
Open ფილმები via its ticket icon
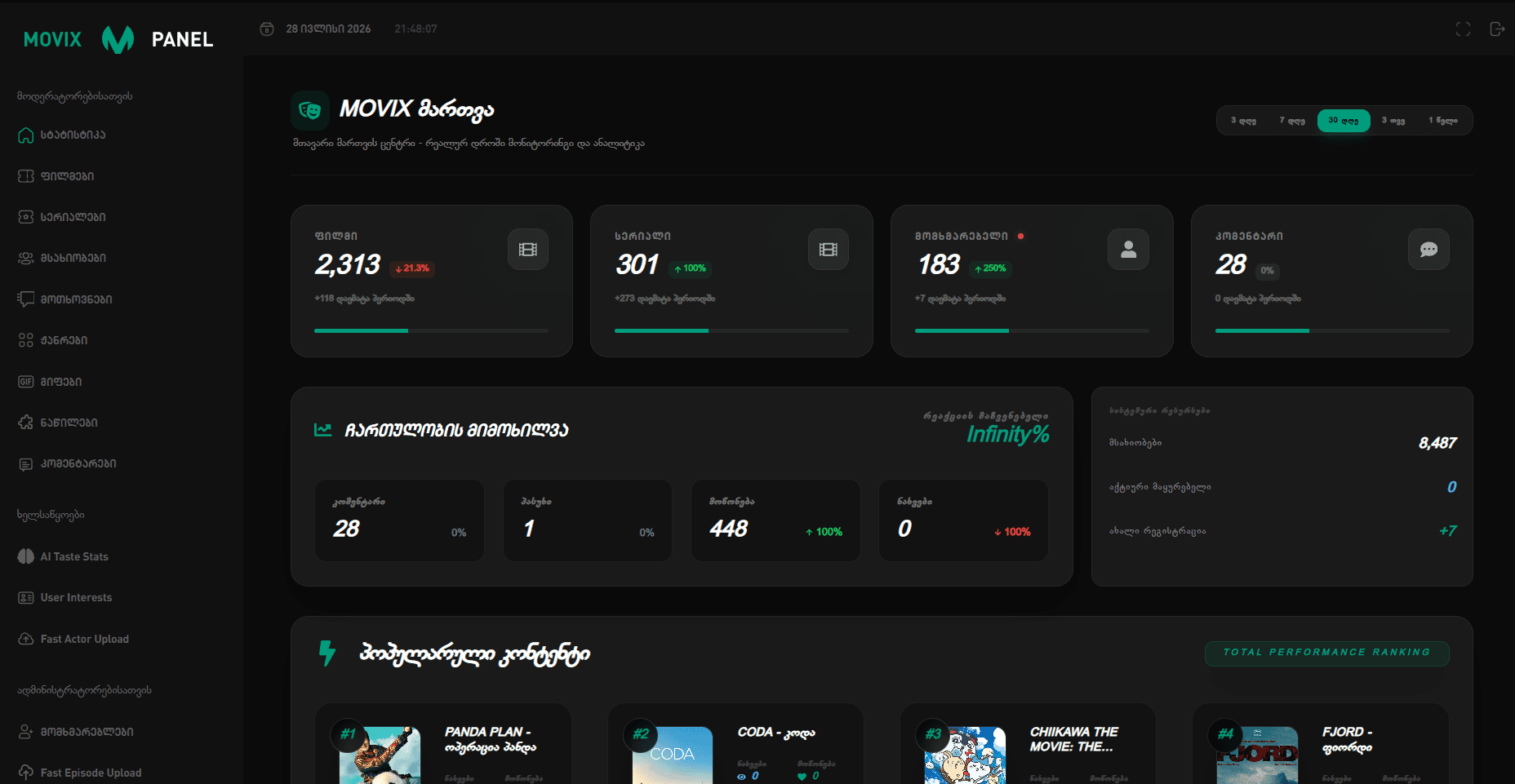(x=26, y=176)
